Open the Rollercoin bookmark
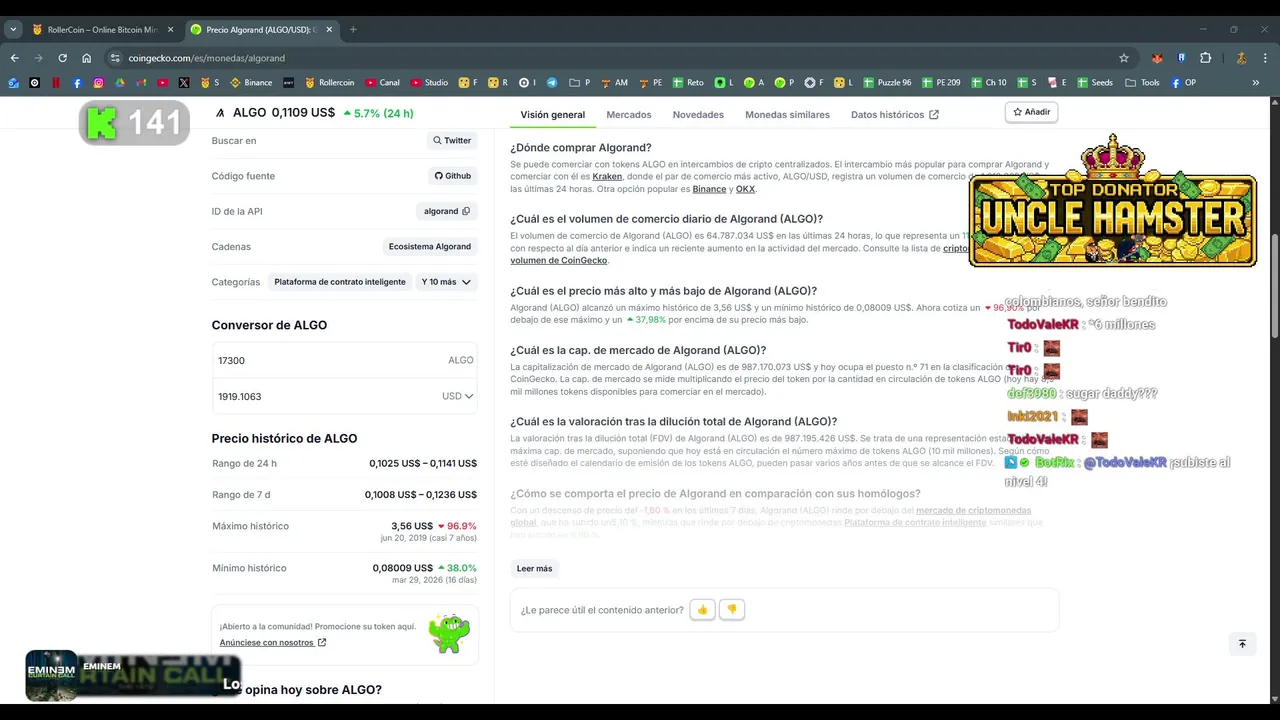 330,82
